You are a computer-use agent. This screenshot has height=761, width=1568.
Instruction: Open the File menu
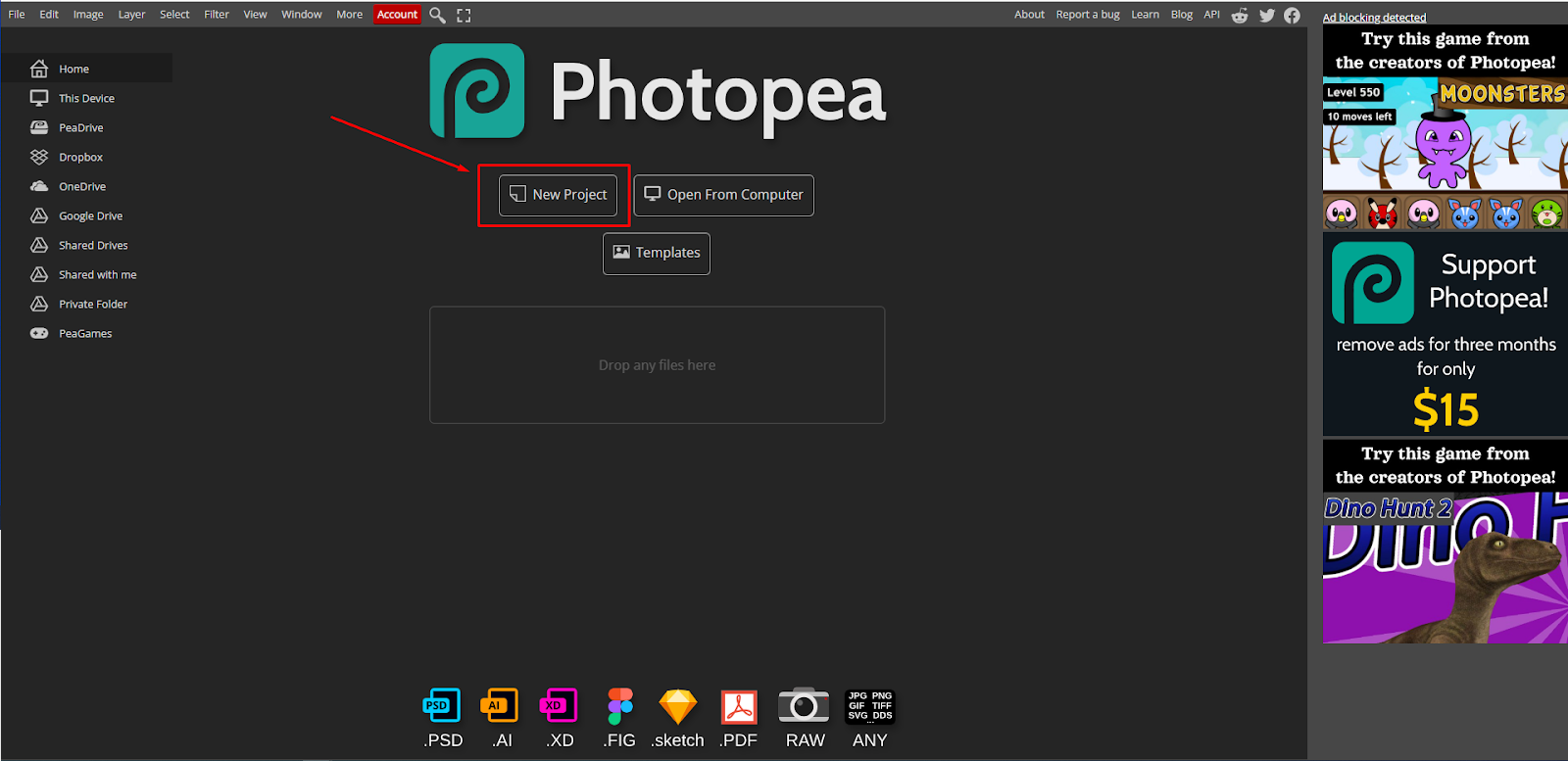(x=17, y=15)
